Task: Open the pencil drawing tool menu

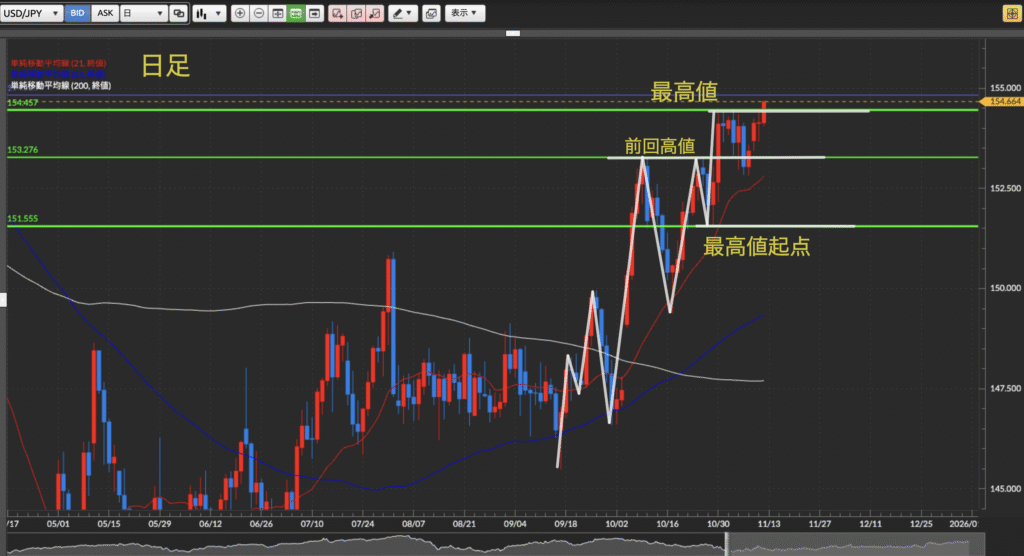Action: pyautogui.click(x=403, y=14)
